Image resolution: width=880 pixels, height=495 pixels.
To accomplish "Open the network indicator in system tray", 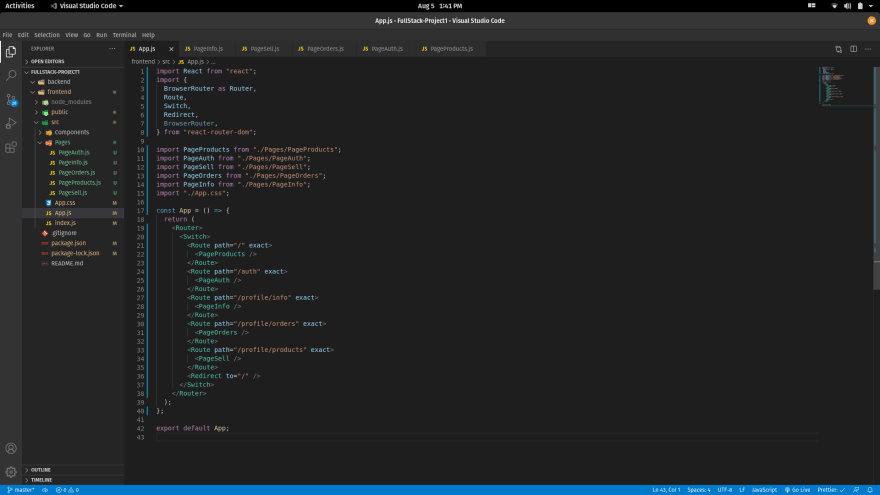I will coord(835,6).
